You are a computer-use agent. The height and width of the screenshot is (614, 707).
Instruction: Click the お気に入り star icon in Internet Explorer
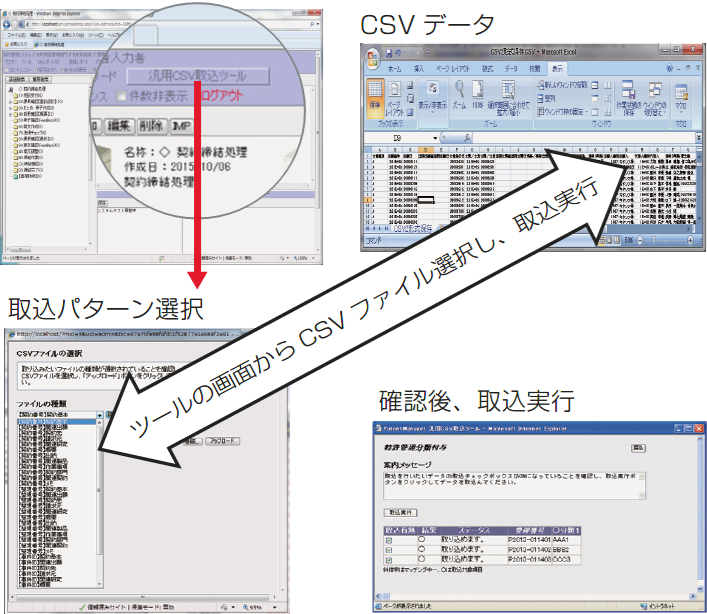click(7, 44)
